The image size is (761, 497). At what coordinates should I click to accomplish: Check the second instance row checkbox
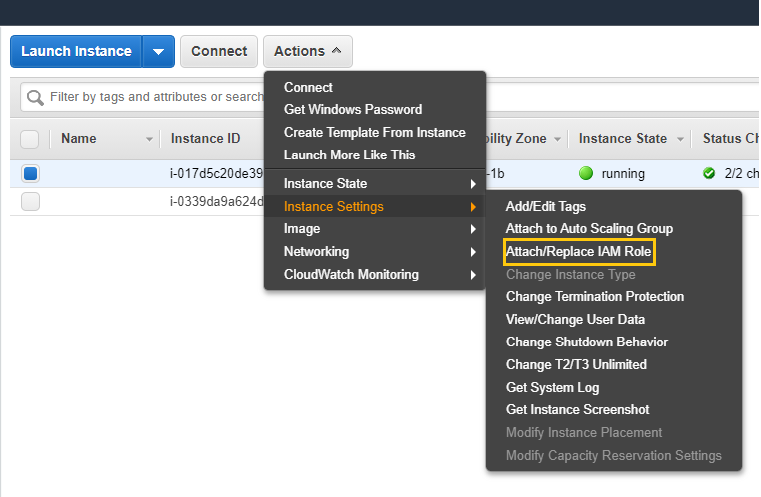30,202
